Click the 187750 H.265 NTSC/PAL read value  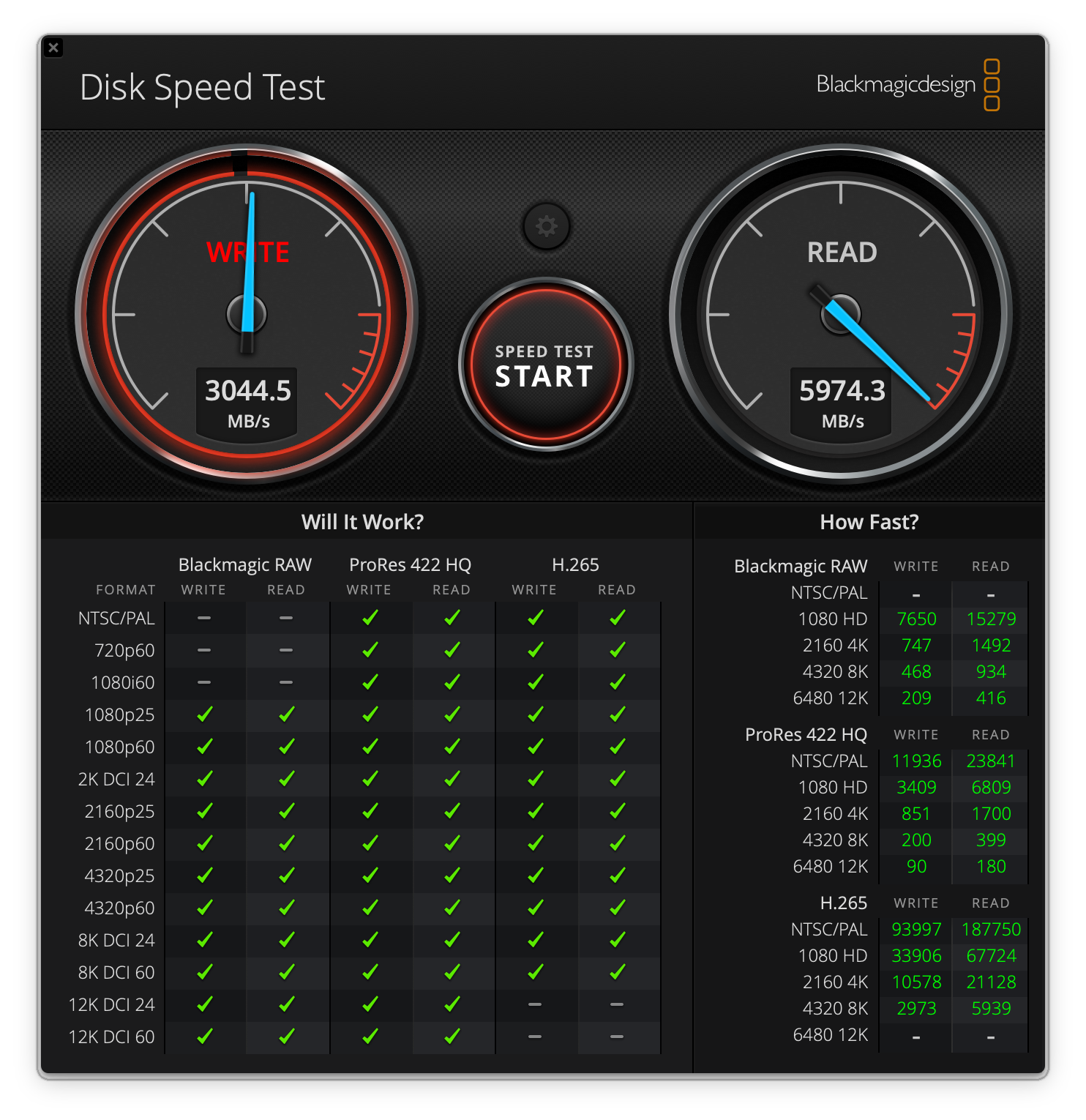pos(991,930)
